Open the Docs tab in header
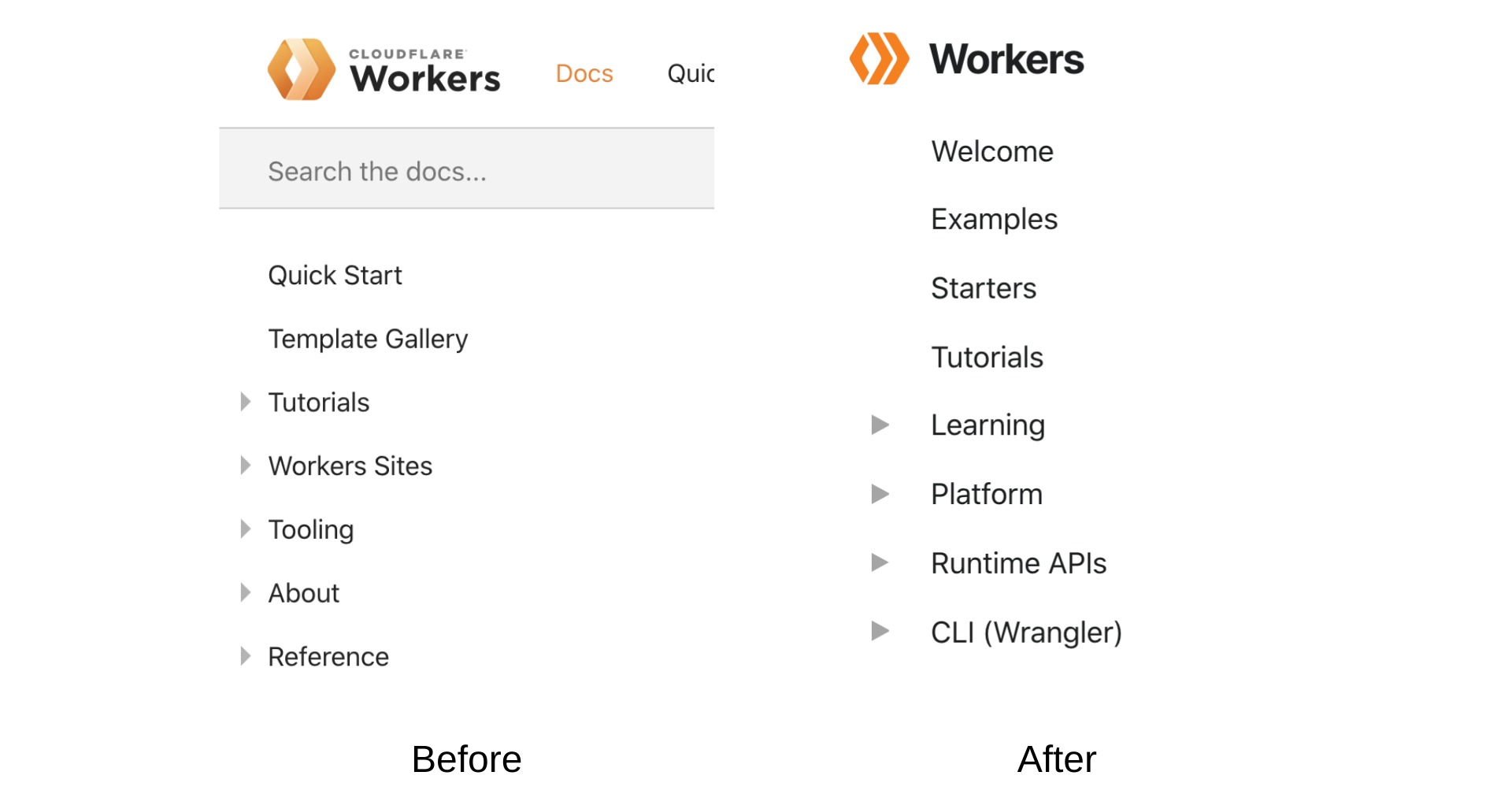 (584, 73)
